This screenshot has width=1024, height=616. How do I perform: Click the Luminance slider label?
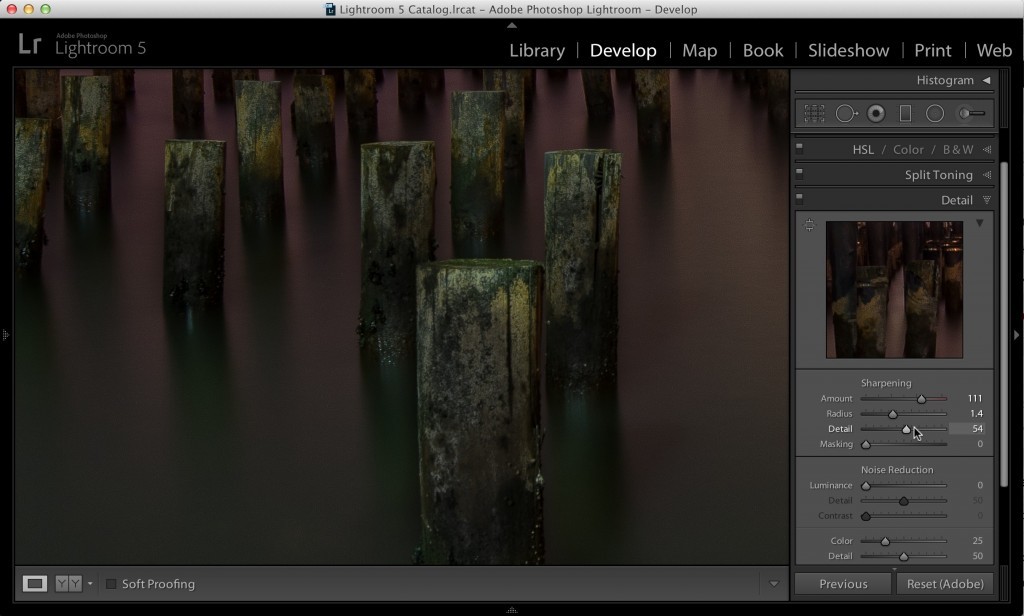[831, 485]
